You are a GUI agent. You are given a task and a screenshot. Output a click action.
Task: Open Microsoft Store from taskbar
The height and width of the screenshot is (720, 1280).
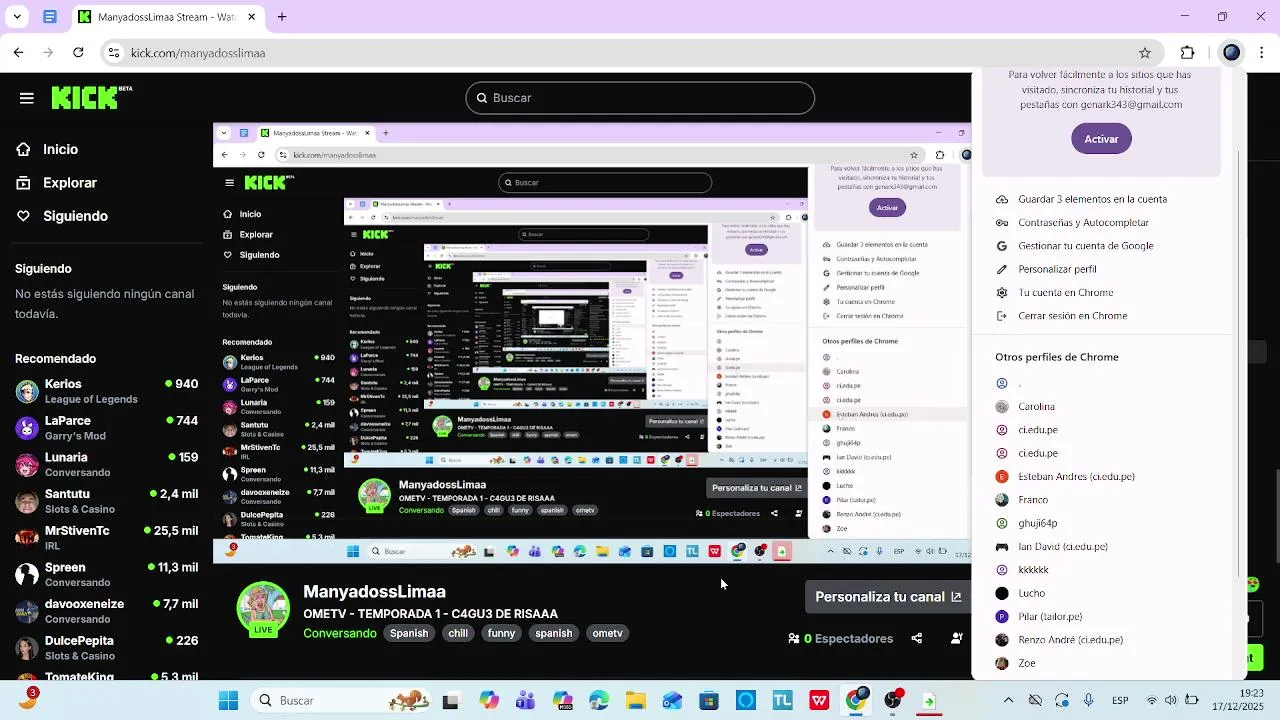tap(708, 701)
